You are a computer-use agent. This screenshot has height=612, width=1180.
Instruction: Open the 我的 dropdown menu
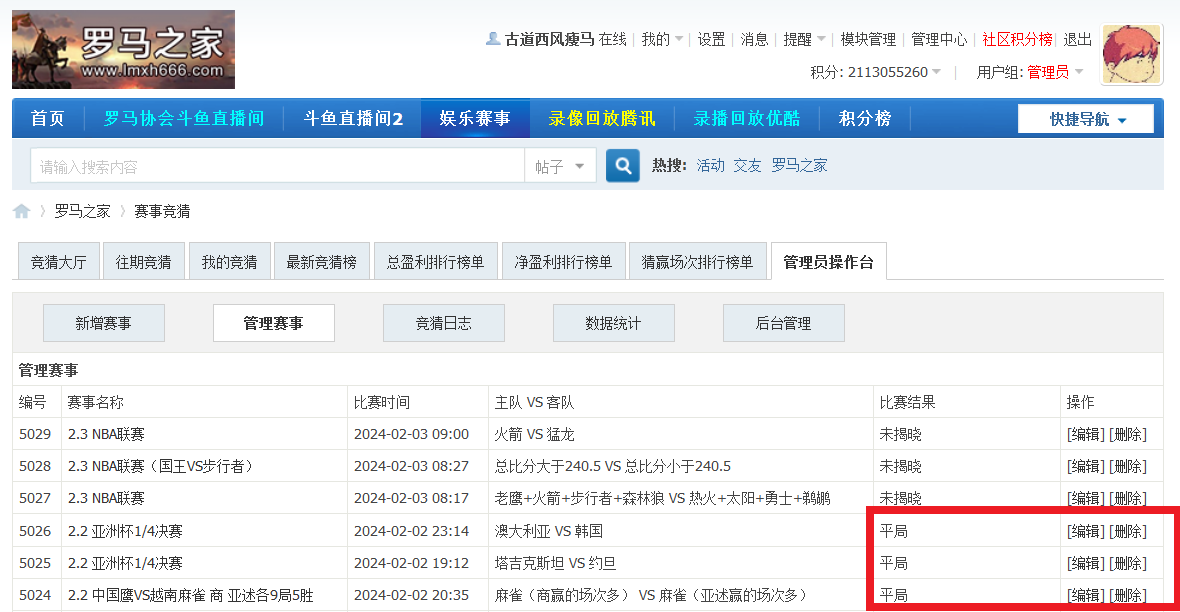coord(660,40)
